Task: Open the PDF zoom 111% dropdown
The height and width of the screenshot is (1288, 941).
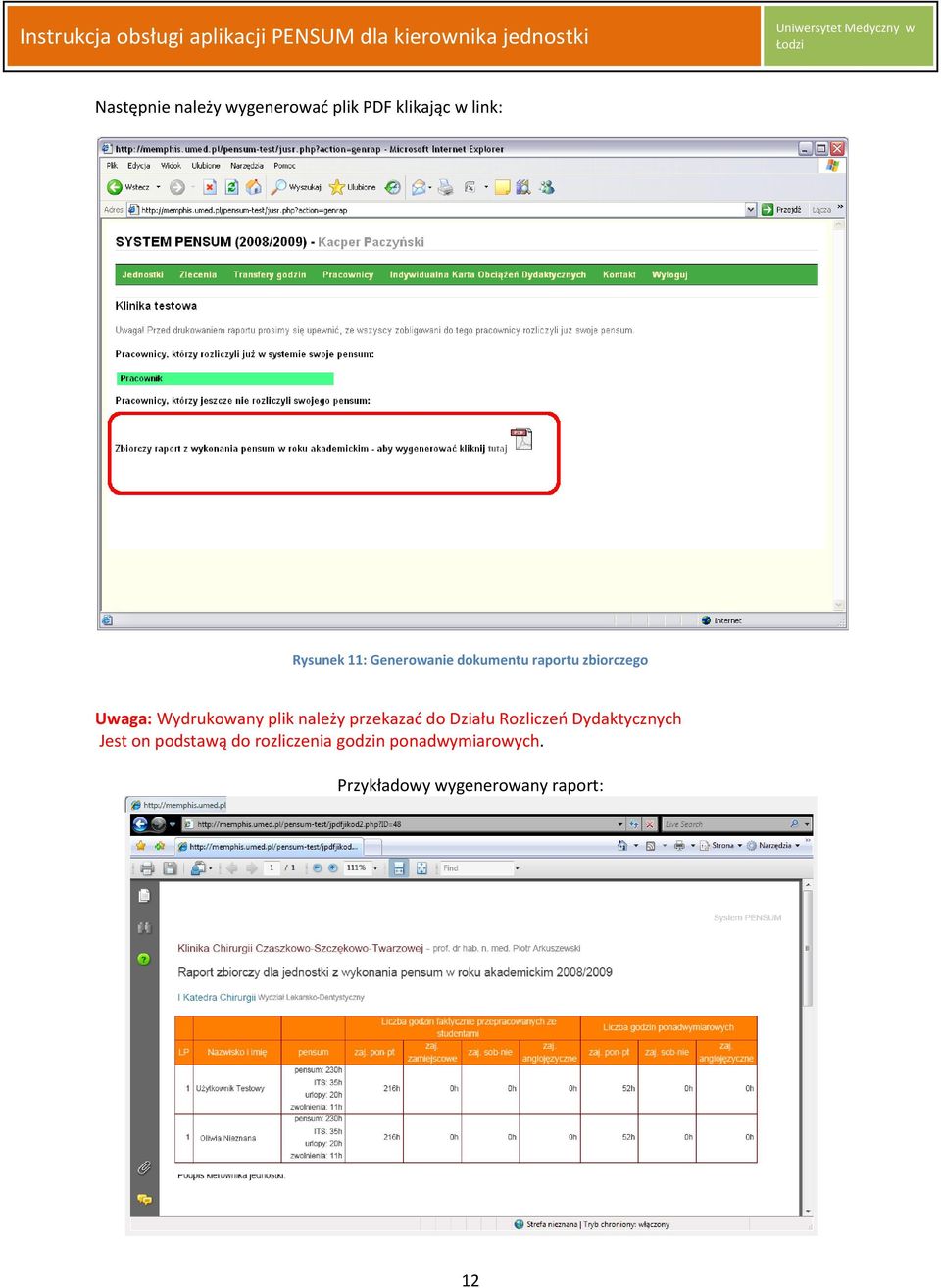Action: (375, 868)
